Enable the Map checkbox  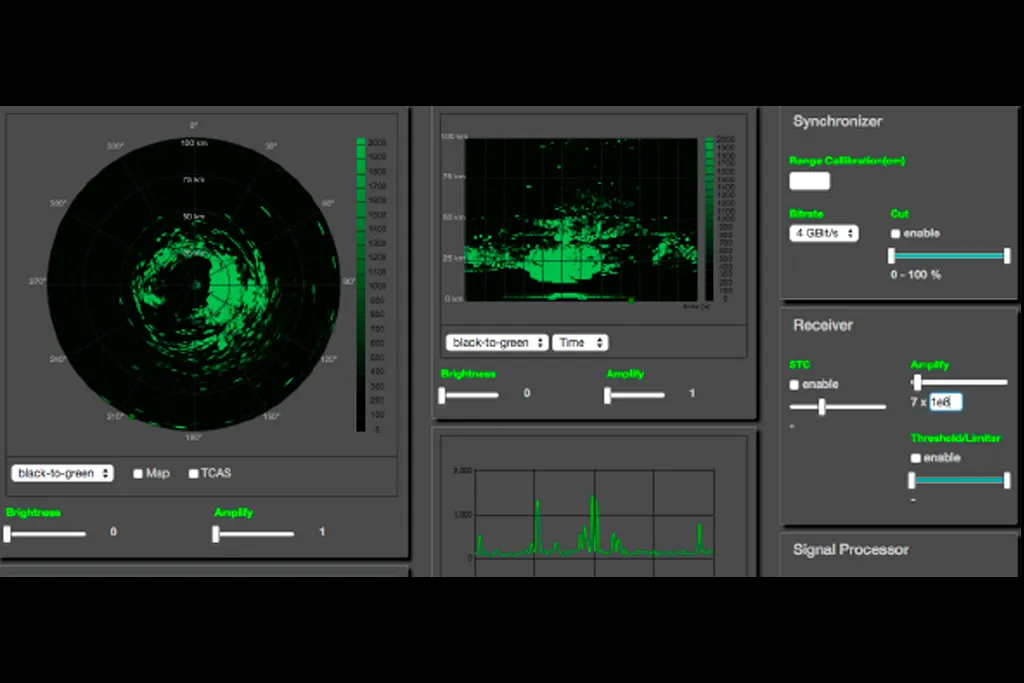(x=139, y=474)
